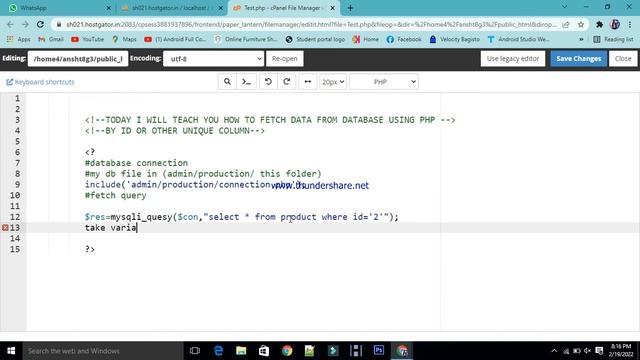Open Facebook bookmark
Viewport: 640px width, 360px height.
[404, 39]
